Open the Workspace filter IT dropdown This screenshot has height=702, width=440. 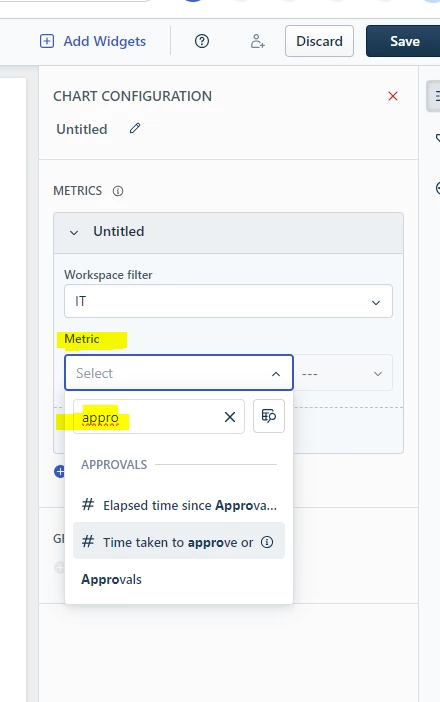[x=228, y=301]
